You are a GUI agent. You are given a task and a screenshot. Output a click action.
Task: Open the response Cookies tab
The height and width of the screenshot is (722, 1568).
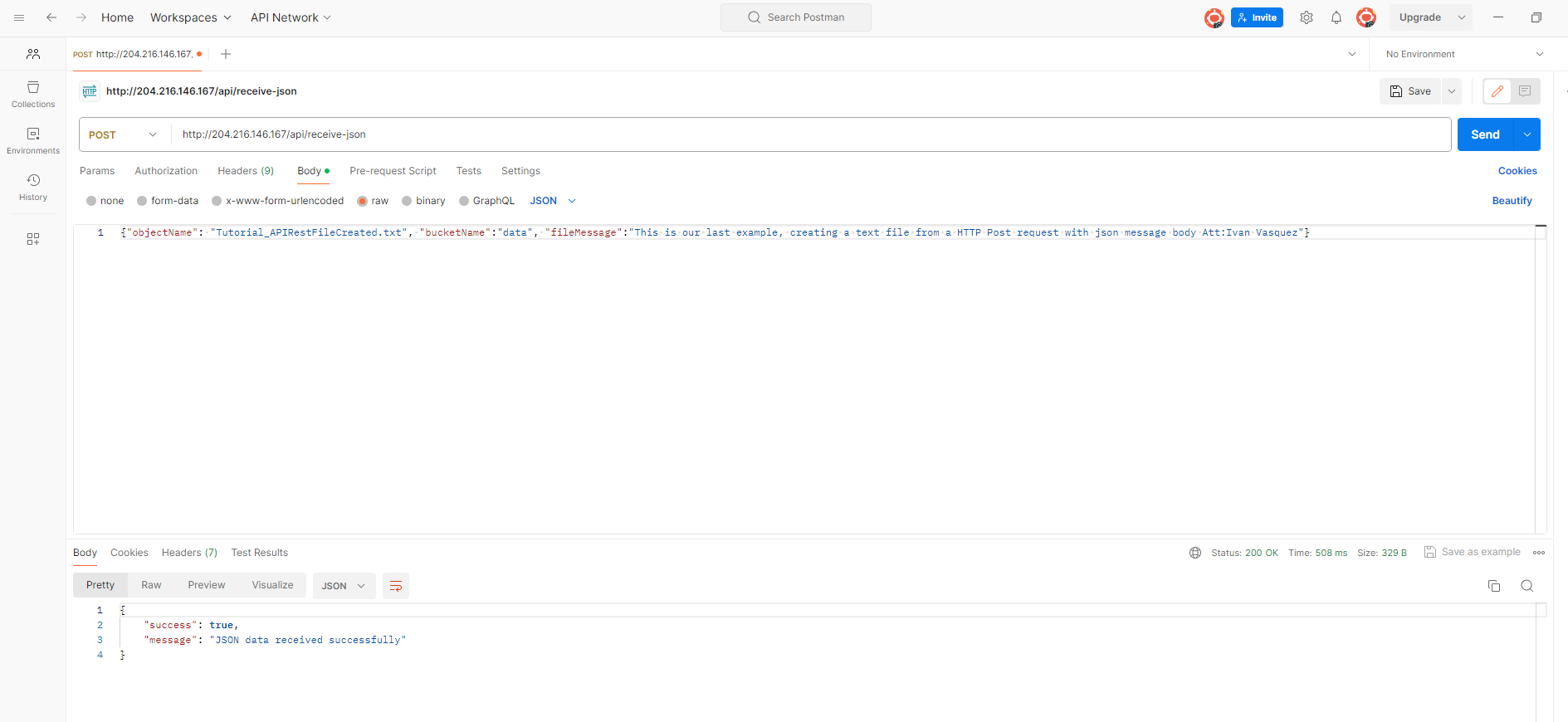coord(129,553)
